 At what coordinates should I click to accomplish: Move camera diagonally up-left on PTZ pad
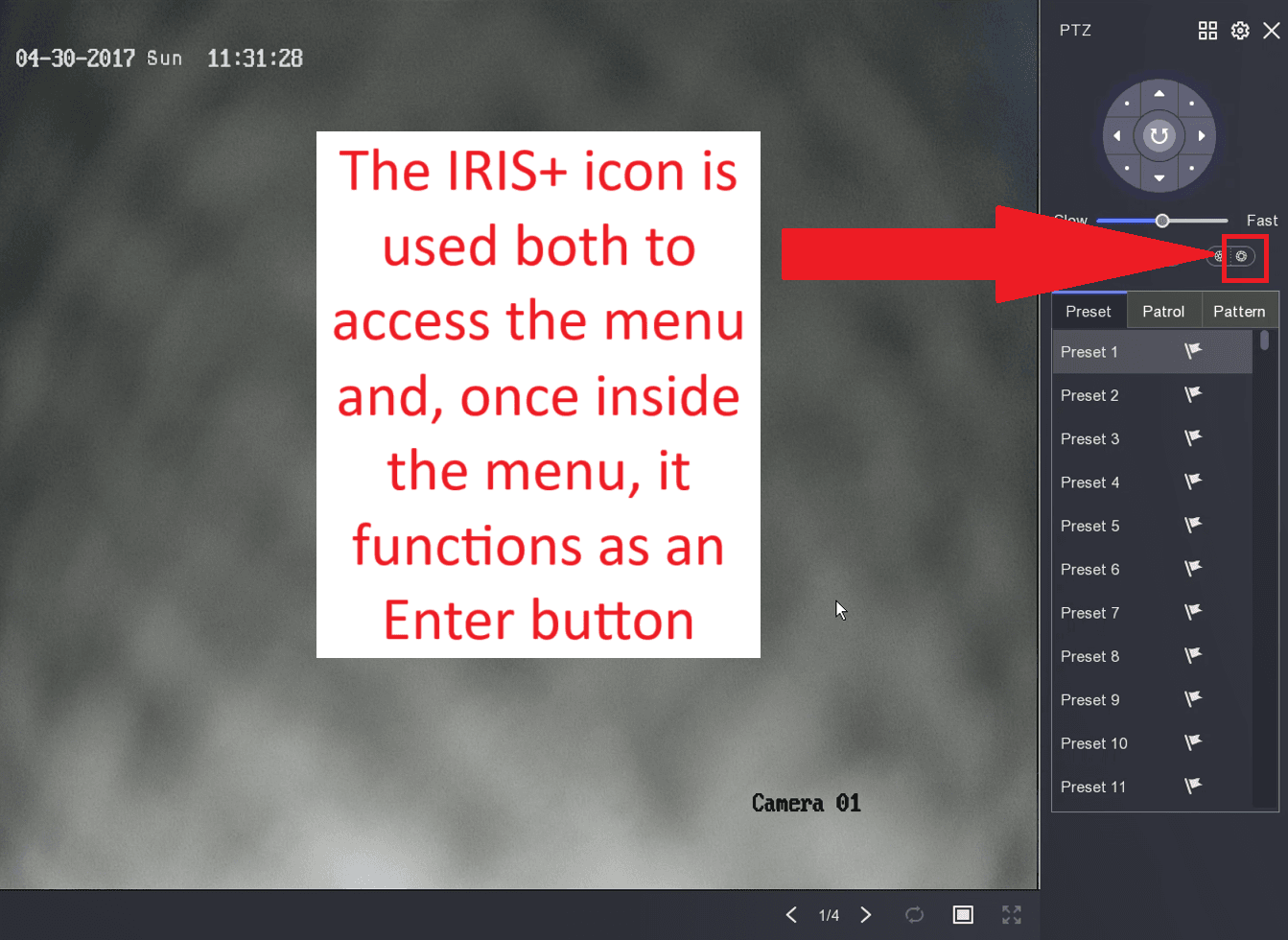[1128, 104]
